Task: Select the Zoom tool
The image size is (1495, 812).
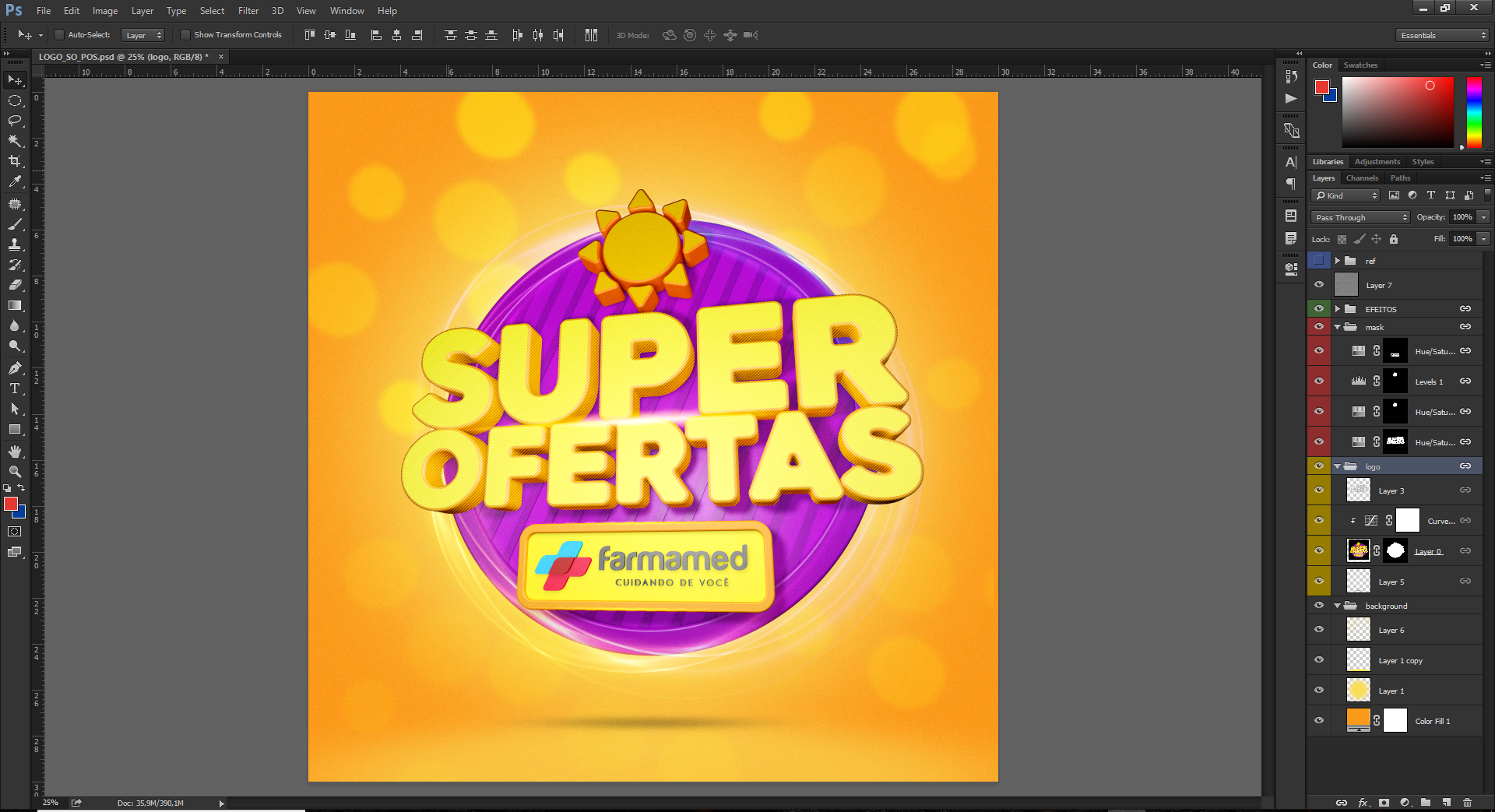Action: coord(15,472)
